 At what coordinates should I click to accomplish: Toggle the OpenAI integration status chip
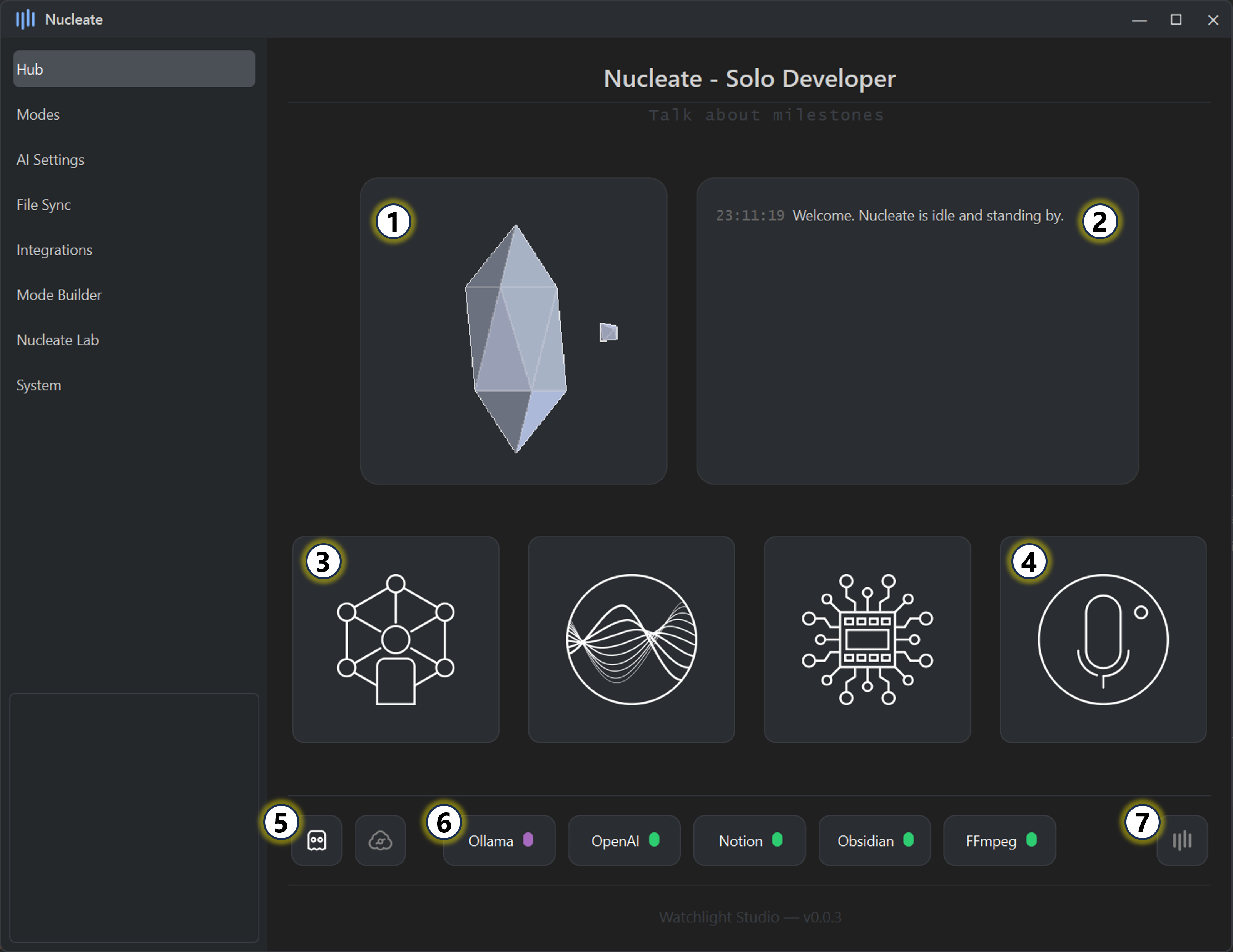click(x=624, y=840)
